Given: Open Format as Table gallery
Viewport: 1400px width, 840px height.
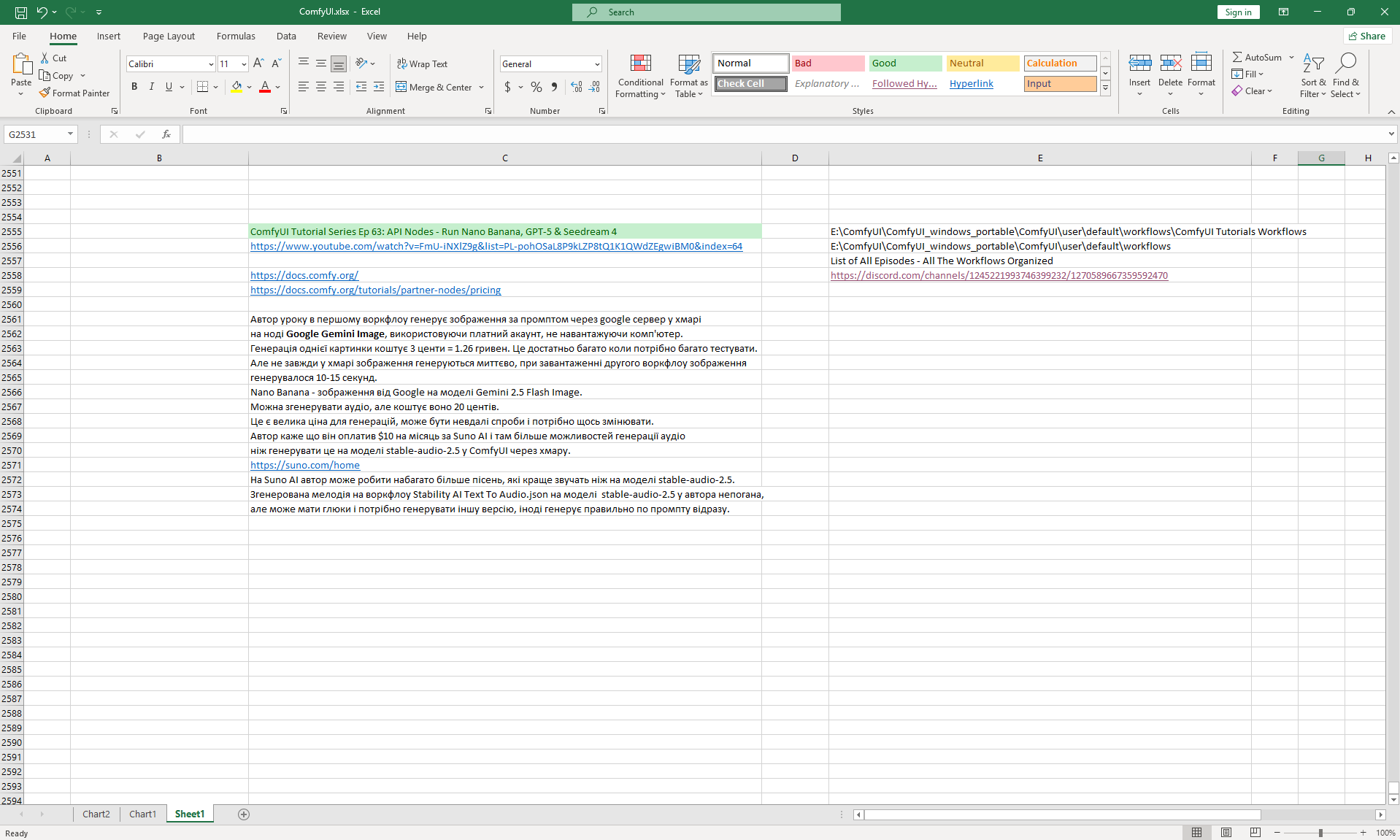Looking at the screenshot, I should point(688,76).
